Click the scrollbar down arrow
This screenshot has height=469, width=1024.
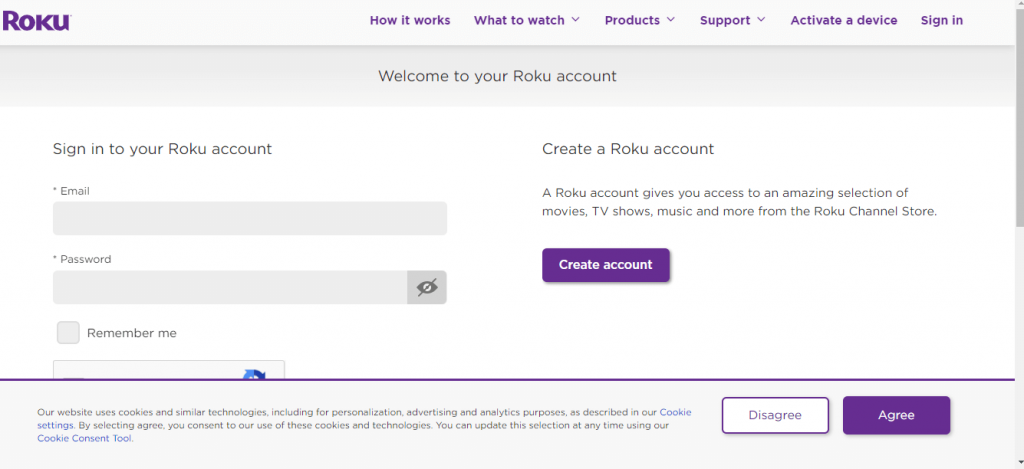coord(1019,464)
